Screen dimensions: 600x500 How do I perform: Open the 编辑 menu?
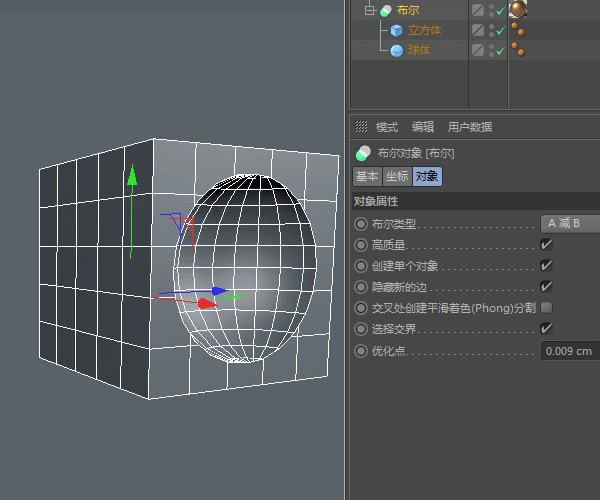tap(423, 127)
